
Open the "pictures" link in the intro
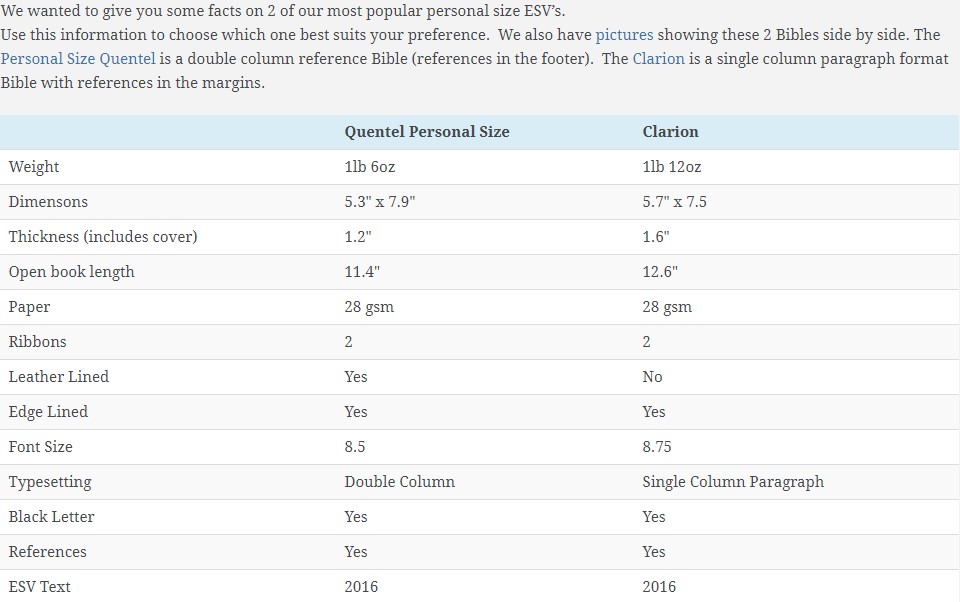(x=624, y=35)
